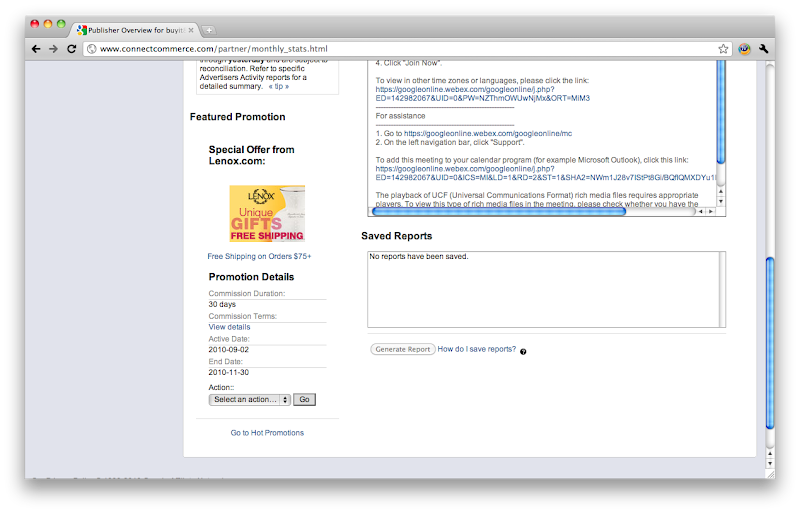
Task: Click the green zoom window button
Action: tap(61, 23)
